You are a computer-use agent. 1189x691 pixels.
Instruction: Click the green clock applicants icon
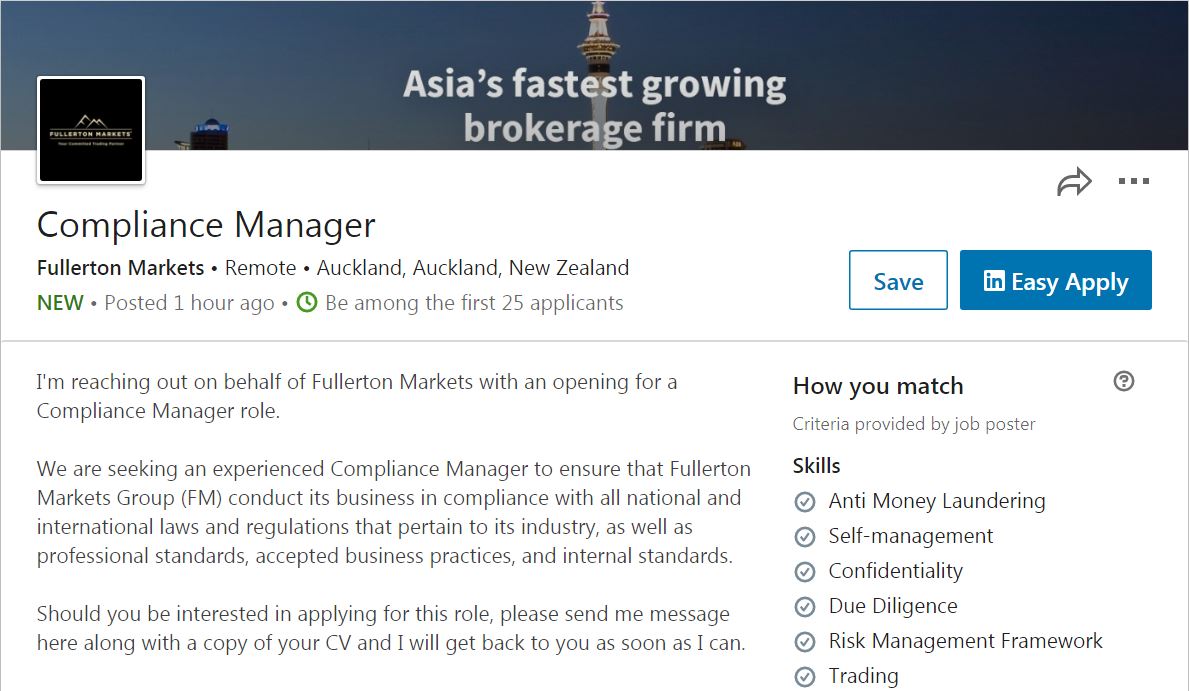coord(307,302)
